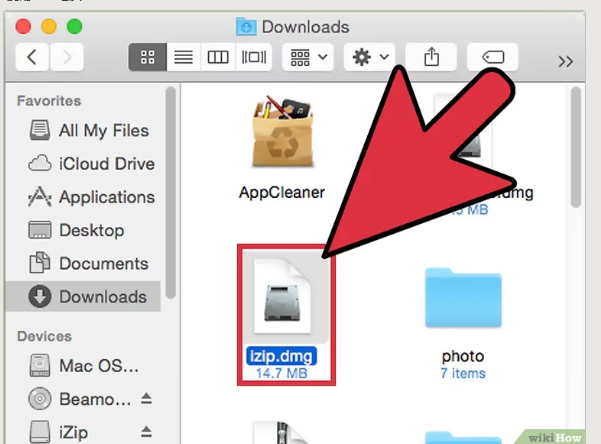Viewport: 601px width, 444px height.
Task: Click the sidebar scrollbar
Action: point(171,192)
